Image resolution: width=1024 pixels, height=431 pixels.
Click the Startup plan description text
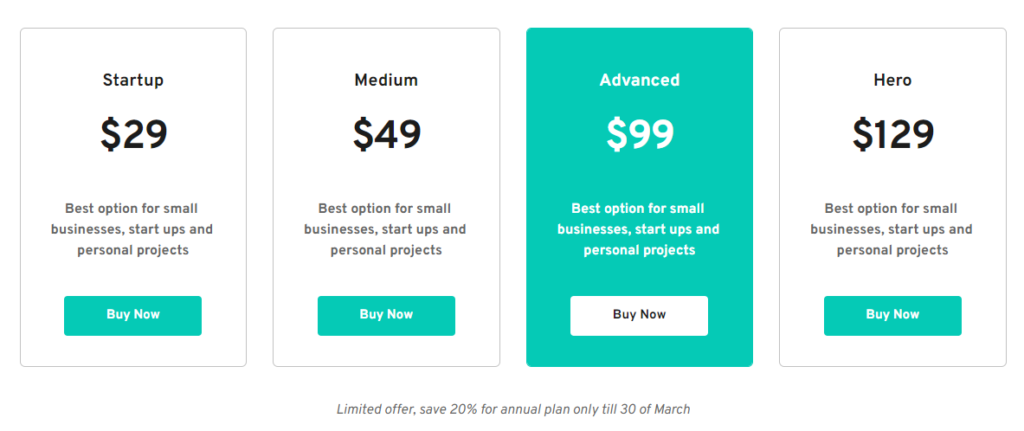133,229
